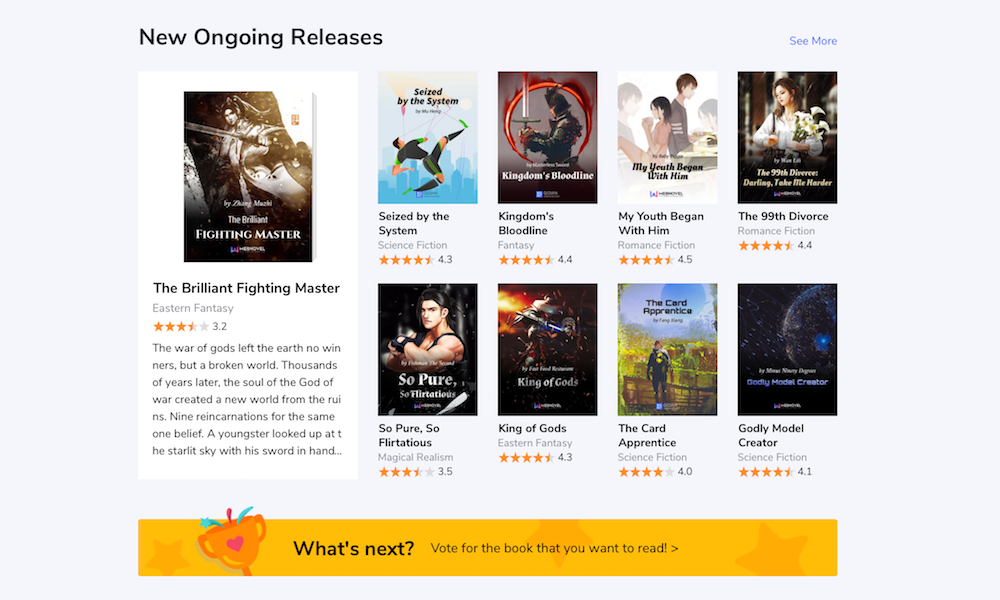Click the Seized by the System cover
Image resolution: width=1000 pixels, height=600 pixels.
point(427,138)
